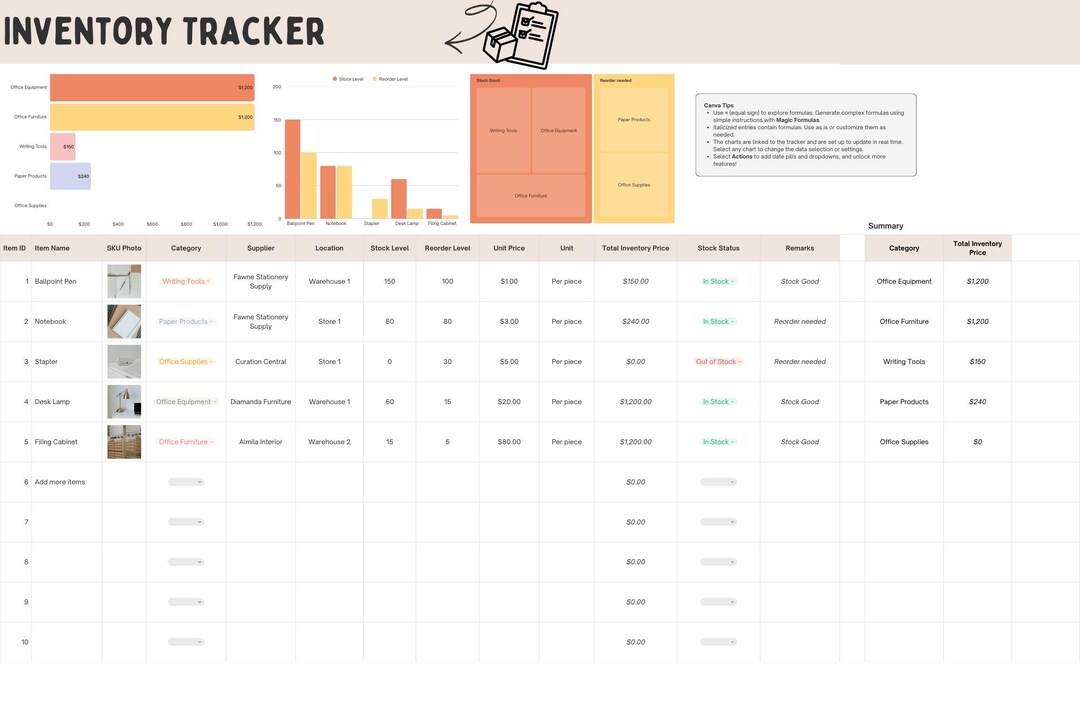The width and height of the screenshot is (1080, 702).
Task: Open Stapler SKU photo thumbnail
Action: 124,361
